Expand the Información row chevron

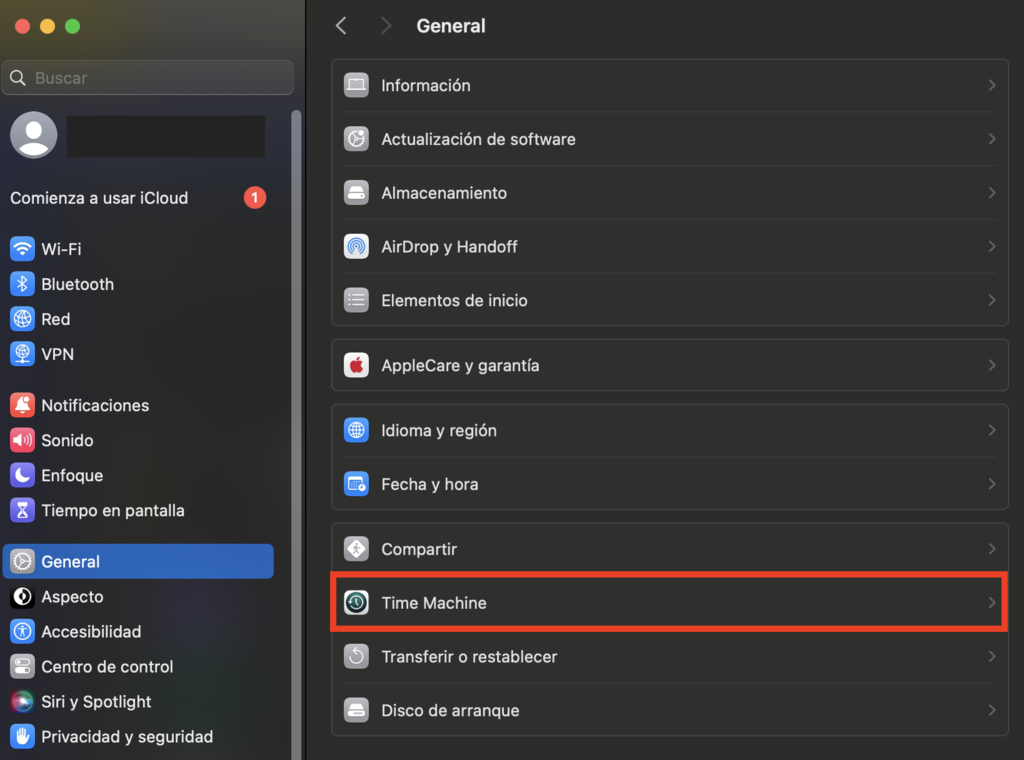(x=991, y=86)
